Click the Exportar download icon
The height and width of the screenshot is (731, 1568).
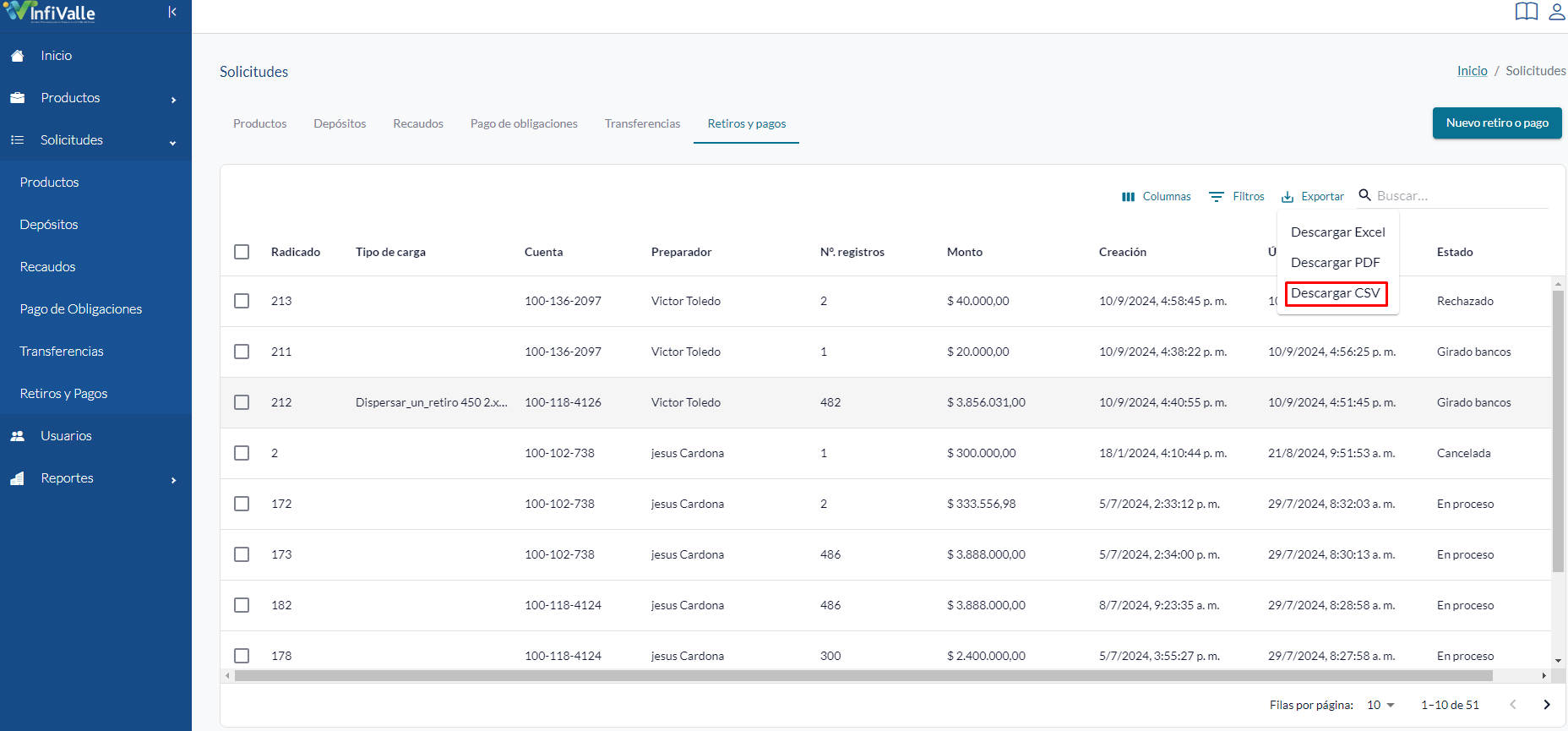tap(1288, 197)
